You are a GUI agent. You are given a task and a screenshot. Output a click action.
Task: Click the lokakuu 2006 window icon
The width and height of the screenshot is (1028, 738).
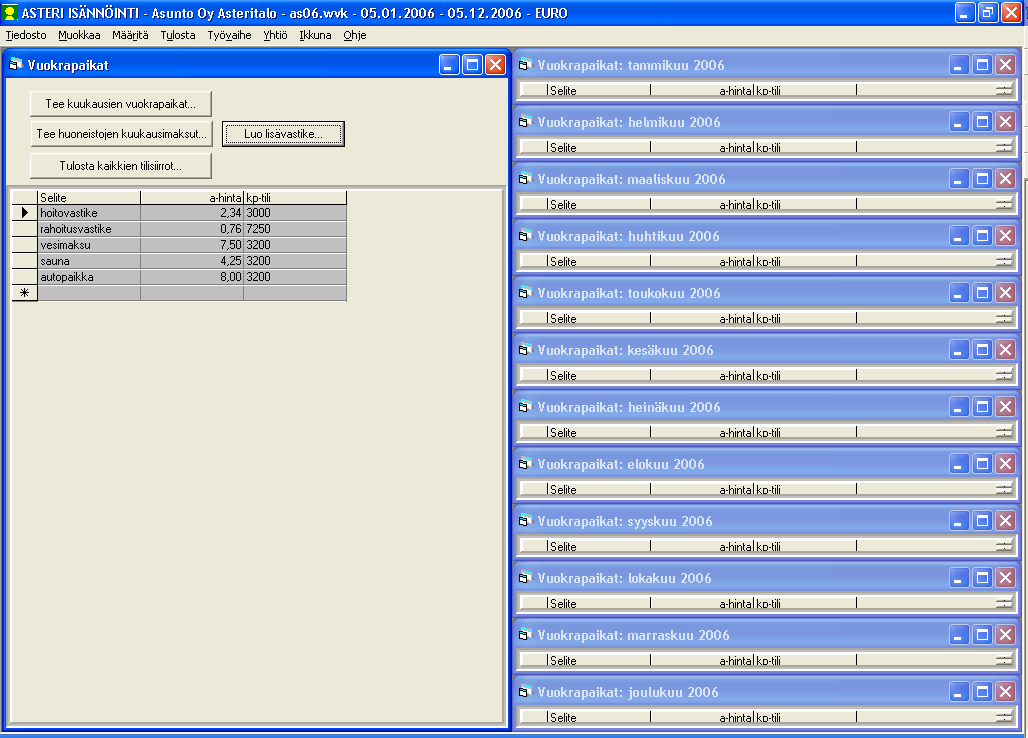click(524, 577)
